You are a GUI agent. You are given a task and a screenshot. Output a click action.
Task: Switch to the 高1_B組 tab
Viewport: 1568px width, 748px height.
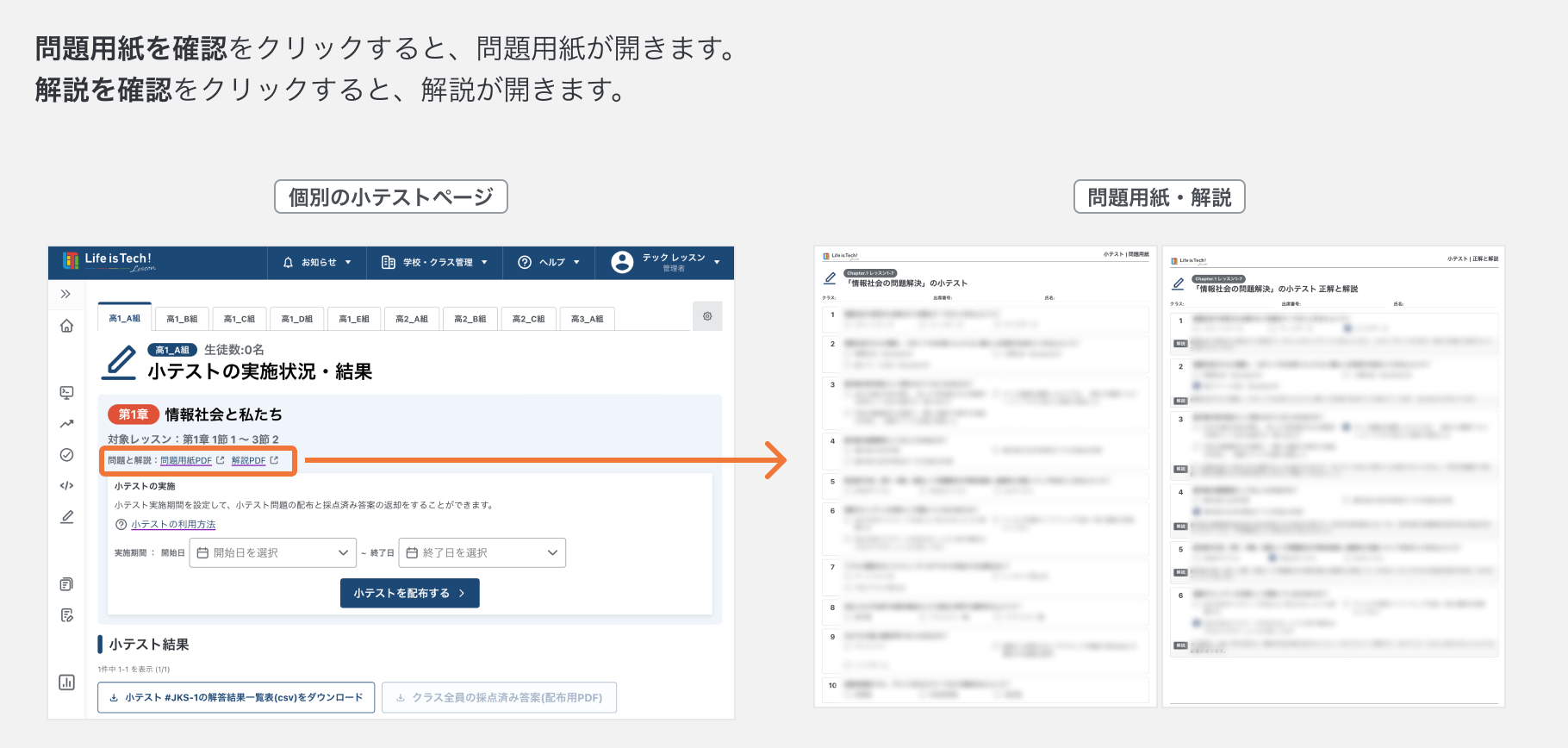pos(182,319)
